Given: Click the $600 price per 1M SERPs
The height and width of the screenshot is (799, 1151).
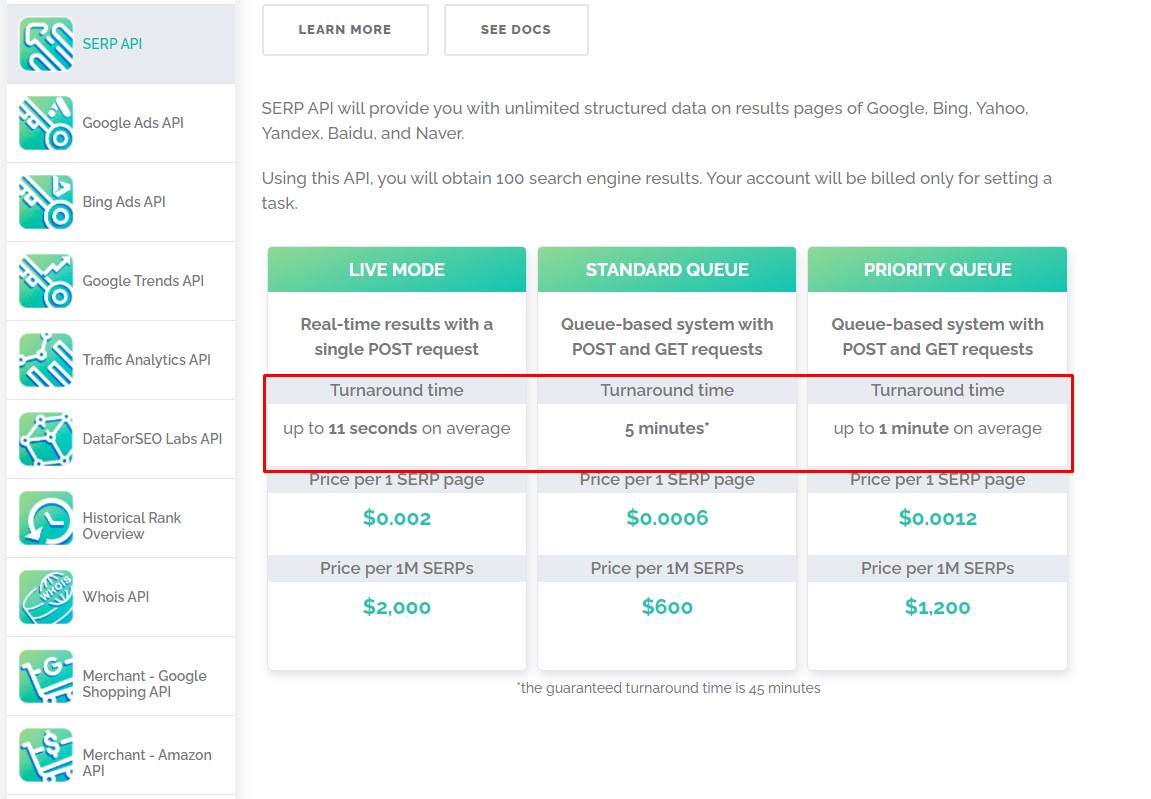Looking at the screenshot, I should pos(667,607).
